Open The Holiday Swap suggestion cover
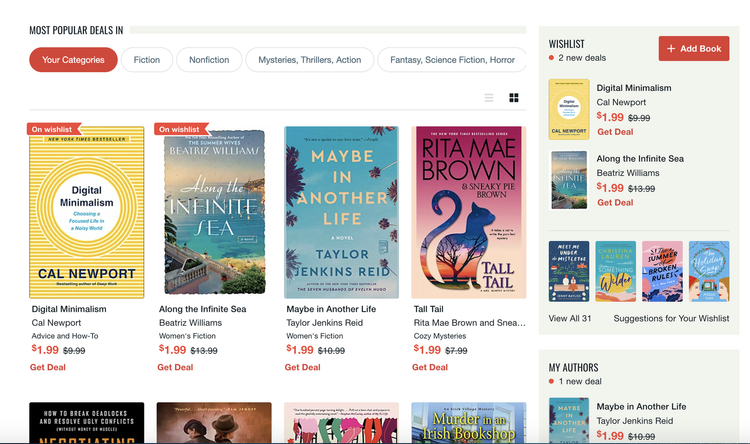The image size is (750, 444). pos(709,271)
